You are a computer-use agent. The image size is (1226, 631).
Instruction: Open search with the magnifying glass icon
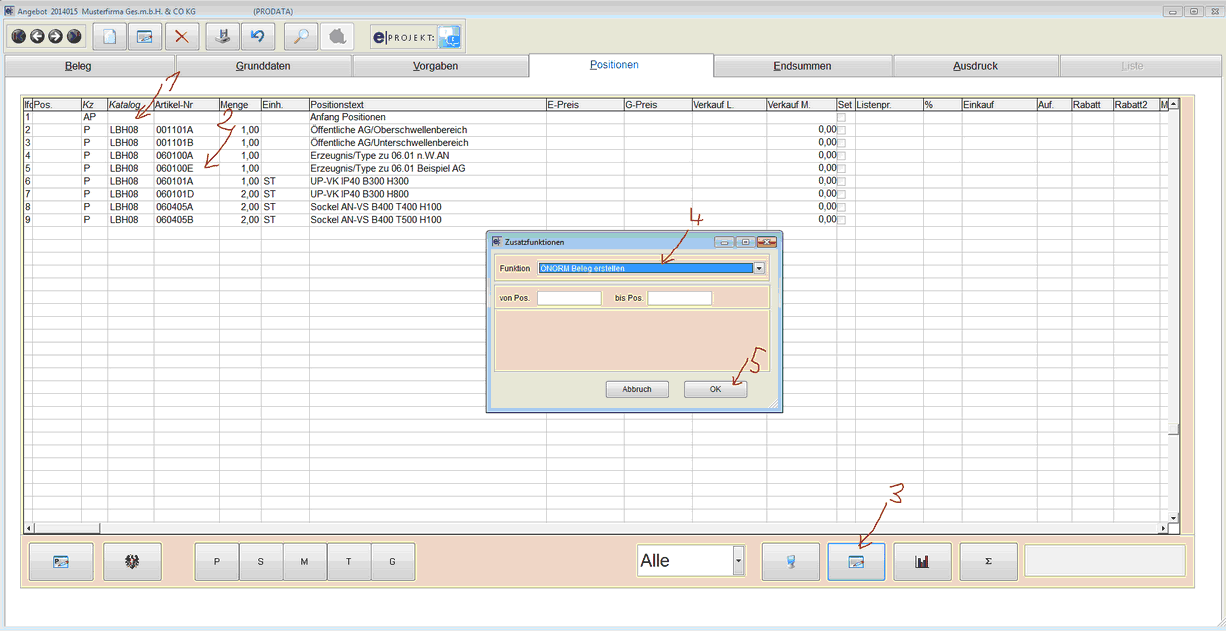coord(301,37)
